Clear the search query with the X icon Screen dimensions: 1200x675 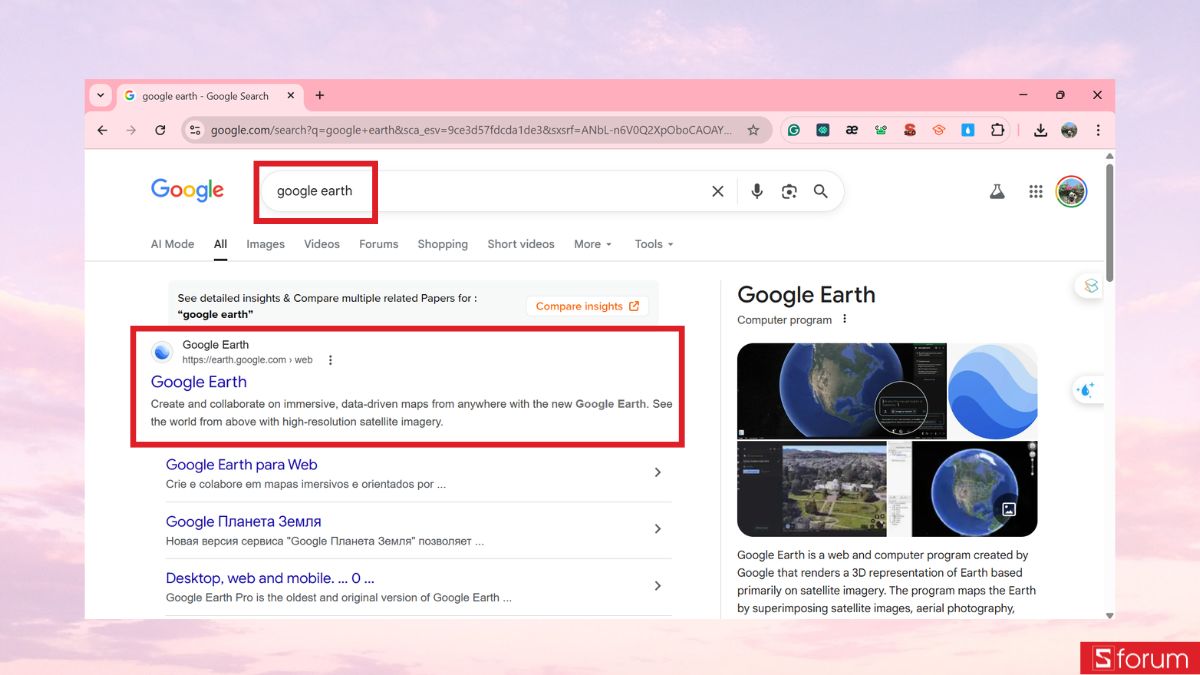[x=717, y=190]
